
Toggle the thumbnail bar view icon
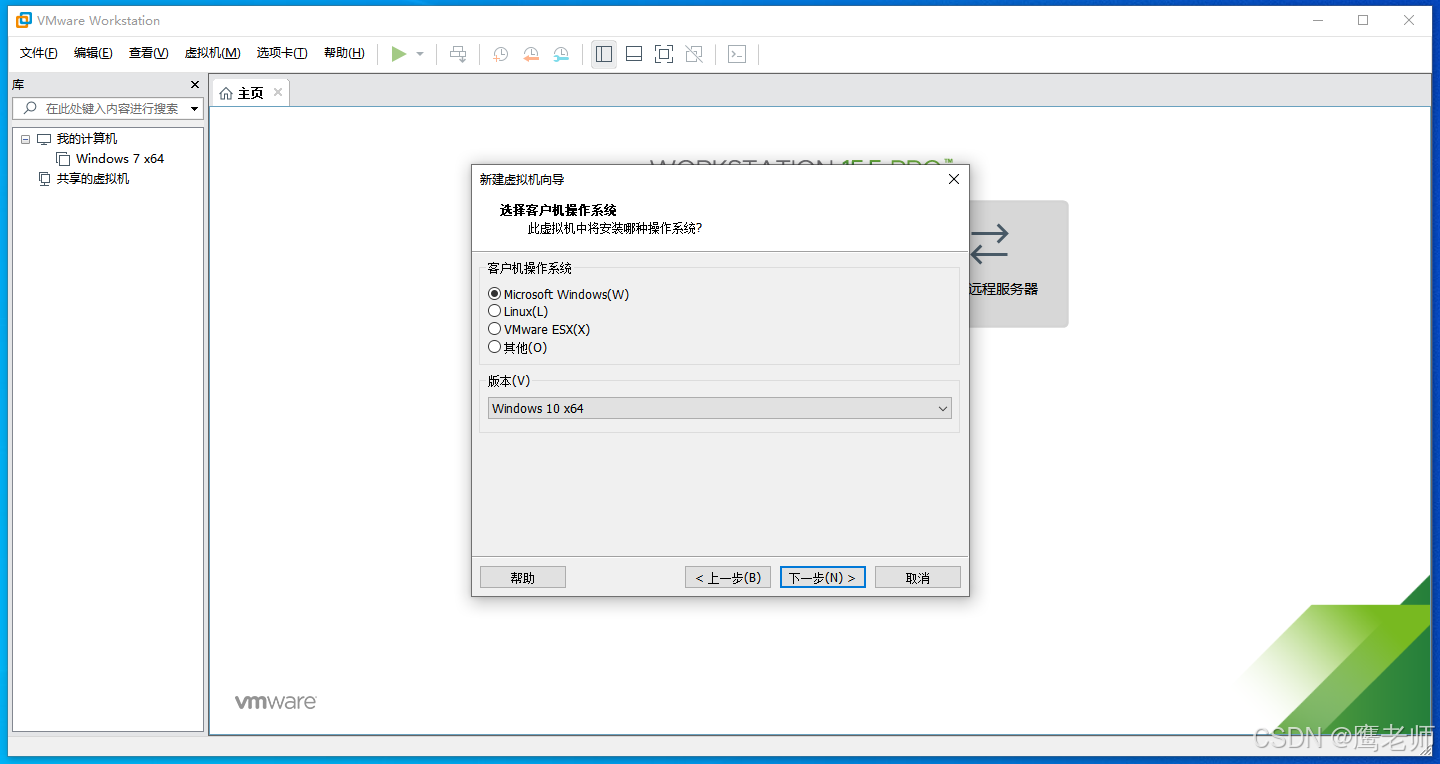[634, 54]
